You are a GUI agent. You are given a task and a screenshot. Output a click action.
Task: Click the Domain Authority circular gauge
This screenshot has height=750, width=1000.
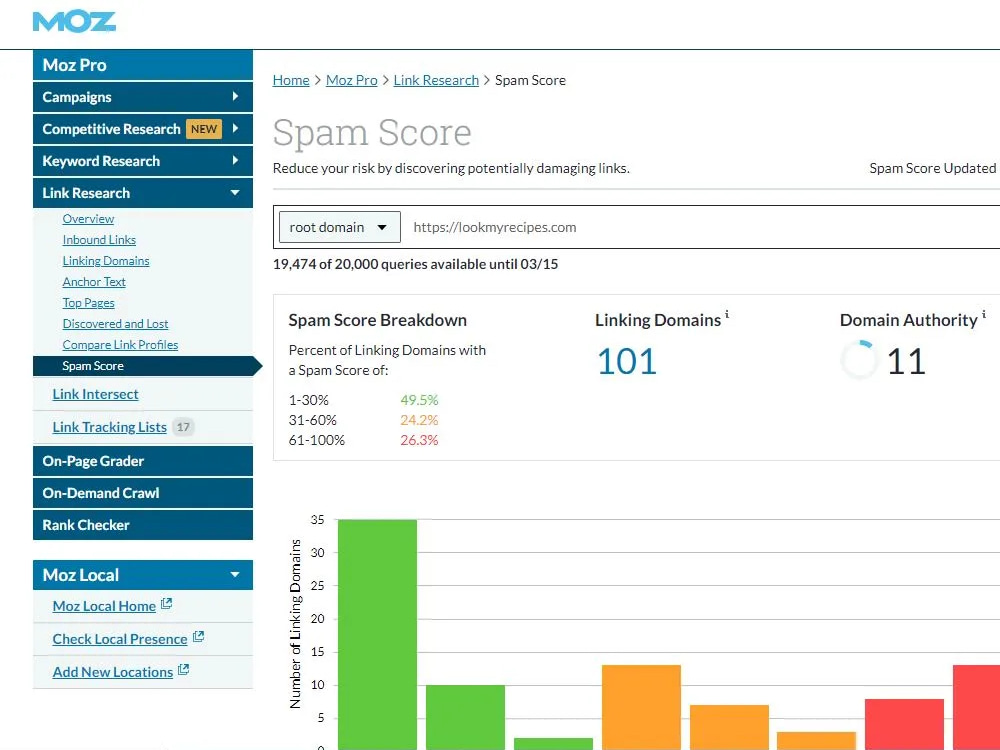(859, 360)
